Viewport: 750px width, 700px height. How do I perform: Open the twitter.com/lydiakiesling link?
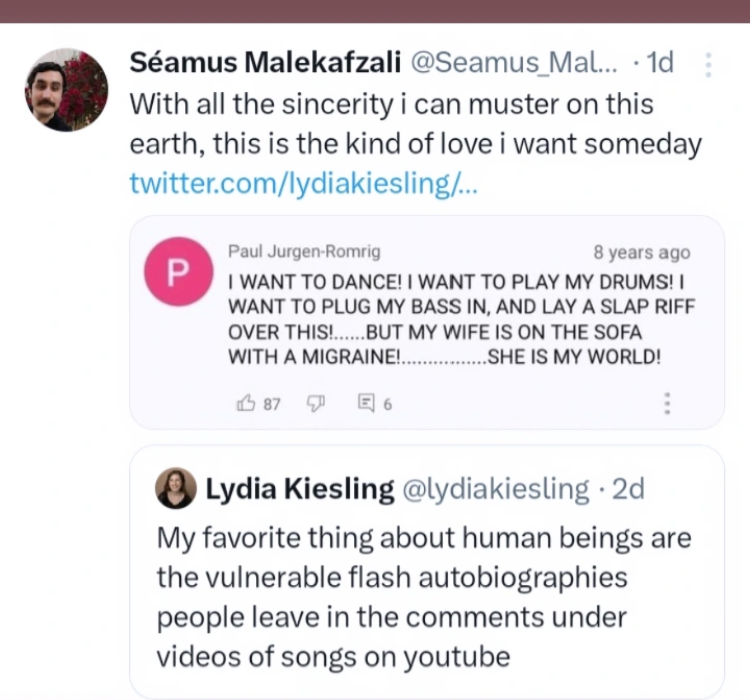pyautogui.click(x=303, y=183)
